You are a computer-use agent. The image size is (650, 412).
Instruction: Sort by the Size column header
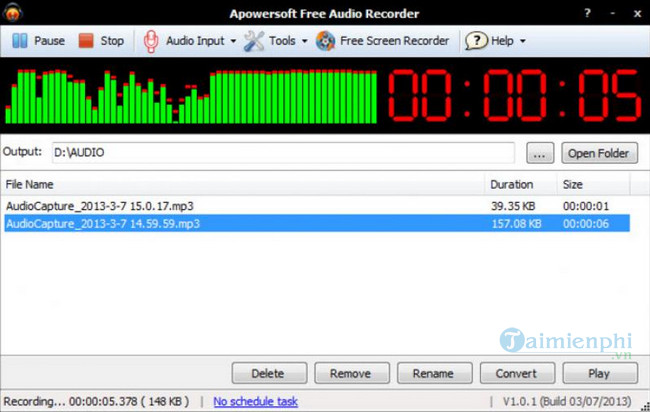click(x=594, y=184)
